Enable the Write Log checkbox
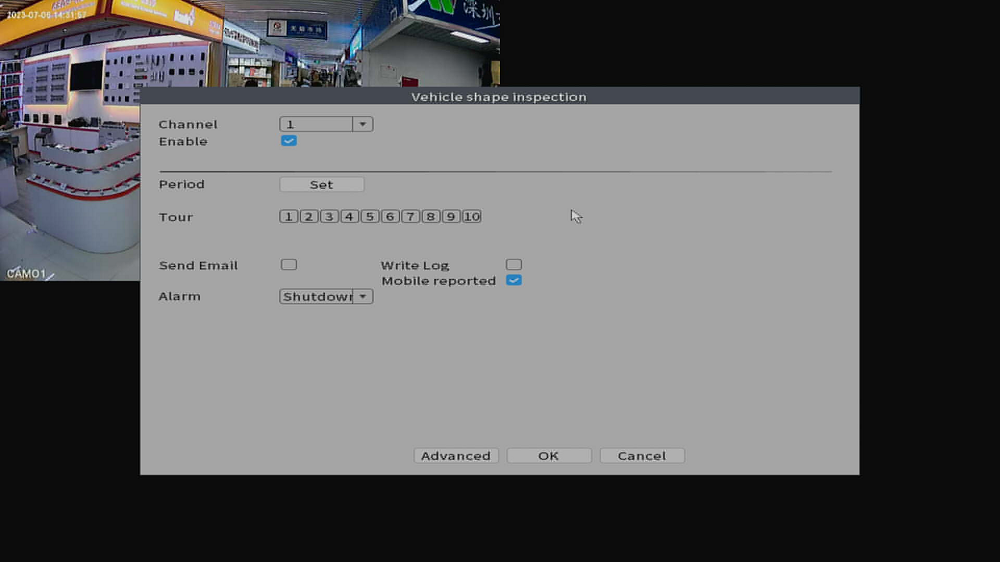1000x562 pixels. (x=514, y=265)
